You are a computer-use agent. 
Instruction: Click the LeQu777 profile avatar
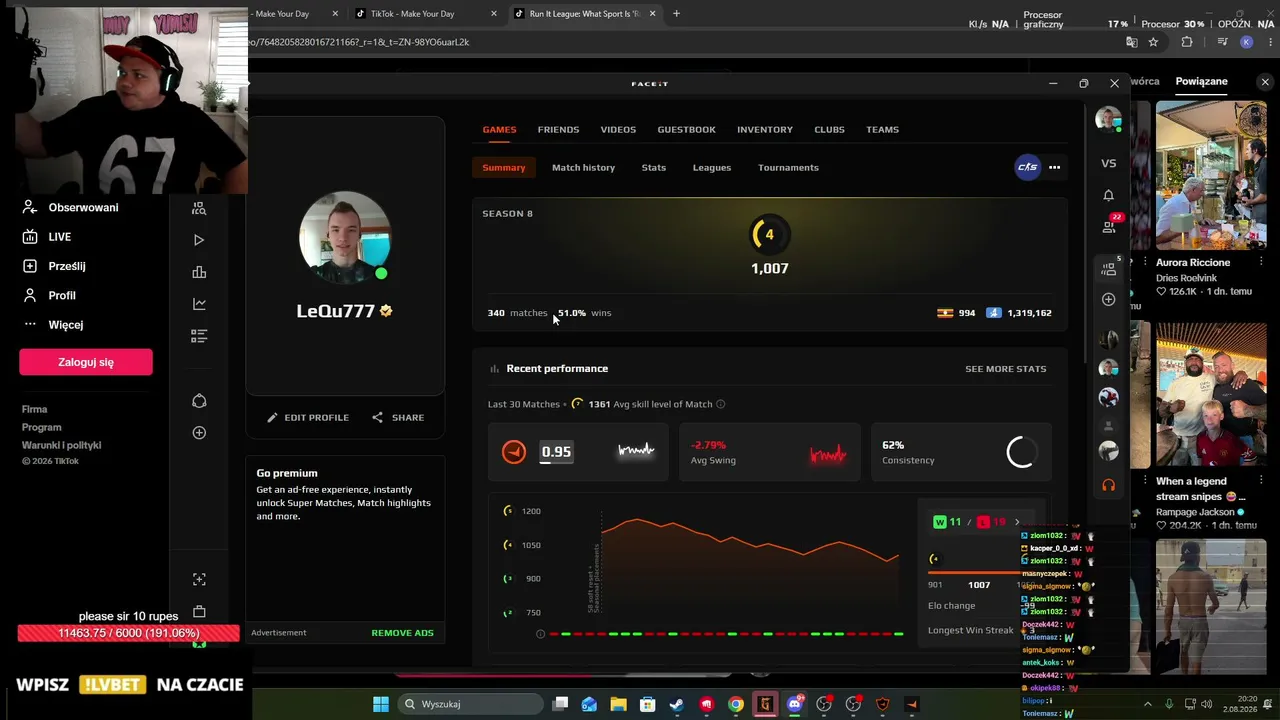[x=345, y=238]
